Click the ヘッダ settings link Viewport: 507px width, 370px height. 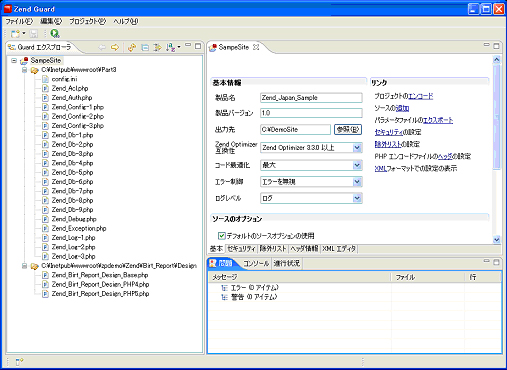(445, 156)
